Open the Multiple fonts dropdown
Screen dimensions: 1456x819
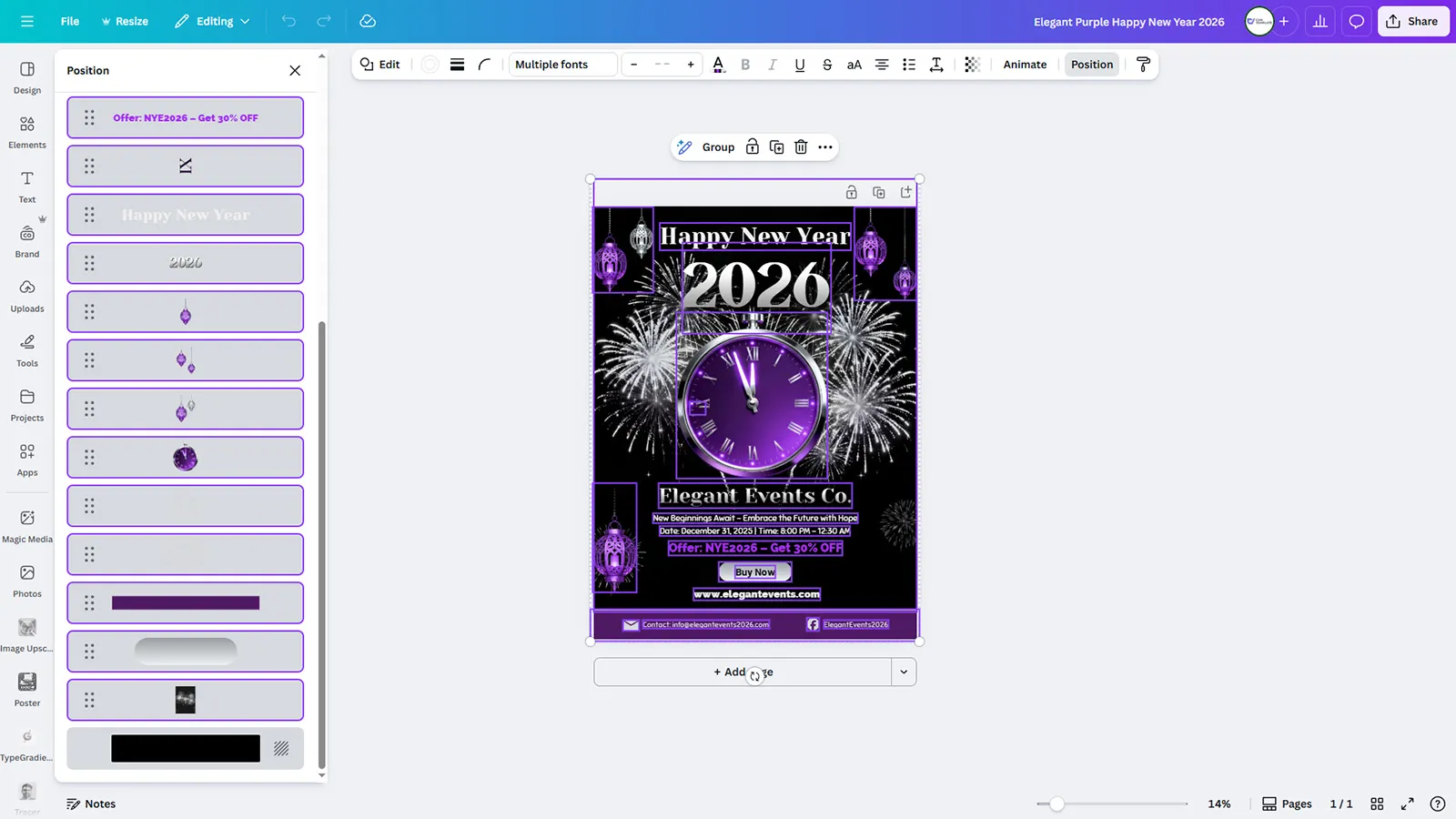coord(562,65)
